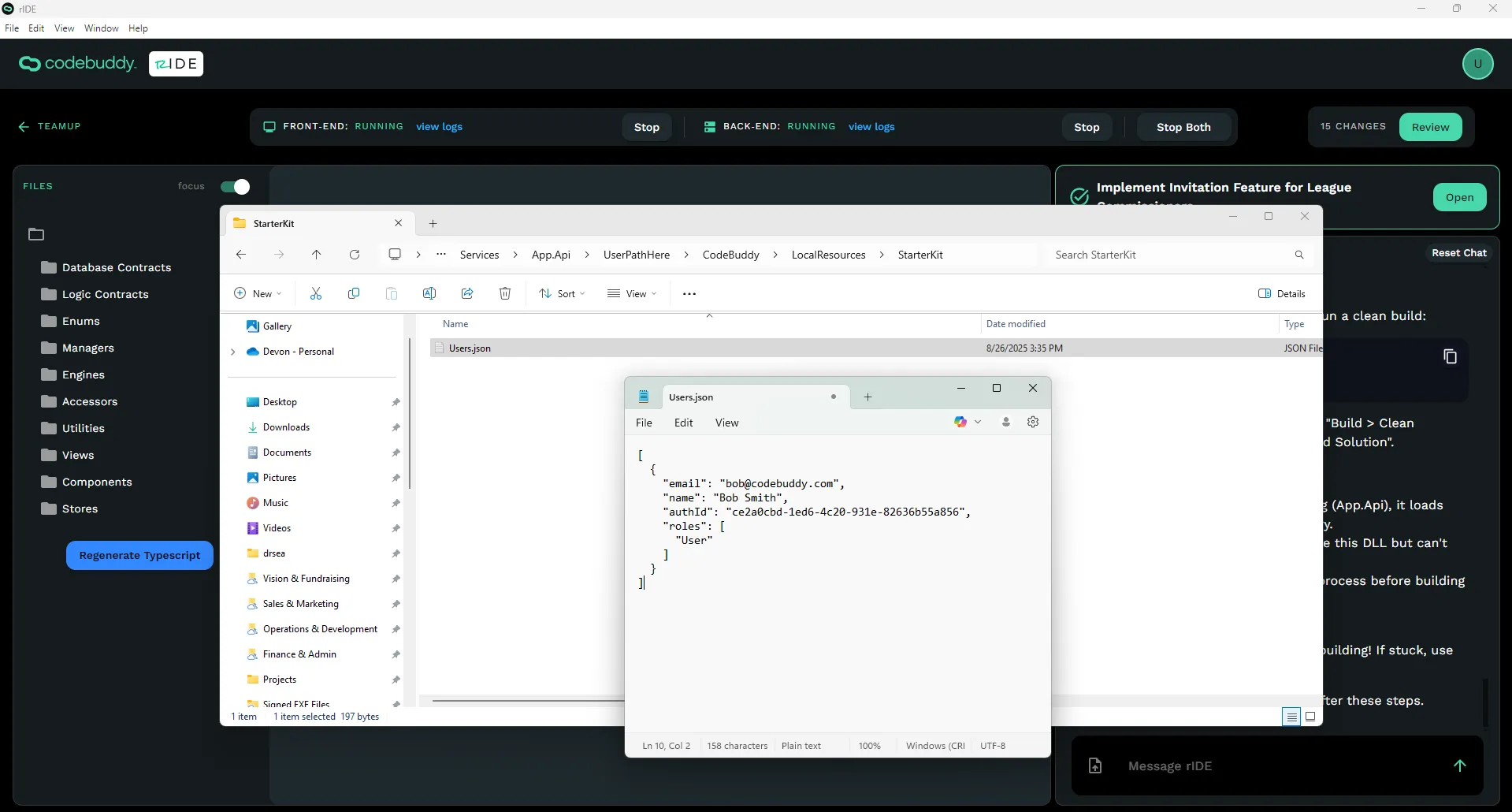The image size is (1512, 812).
Task: Click the Search StarterKit field
Action: point(1169,255)
